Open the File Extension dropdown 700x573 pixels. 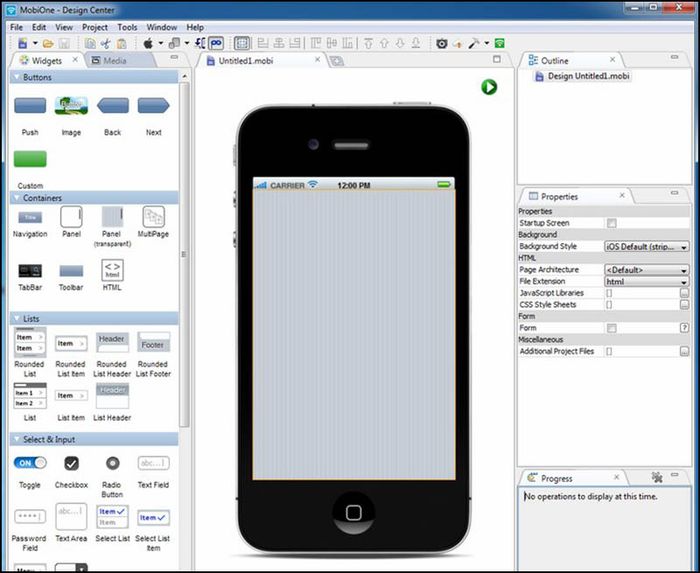[646, 282]
